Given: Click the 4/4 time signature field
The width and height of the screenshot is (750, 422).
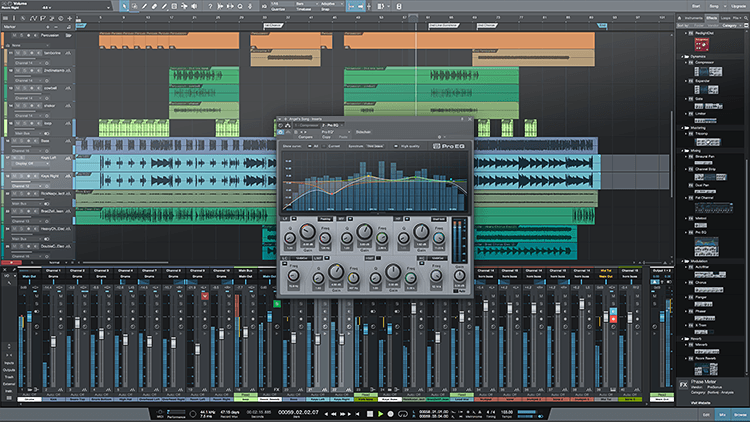Looking at the screenshot, I should [x=491, y=412].
